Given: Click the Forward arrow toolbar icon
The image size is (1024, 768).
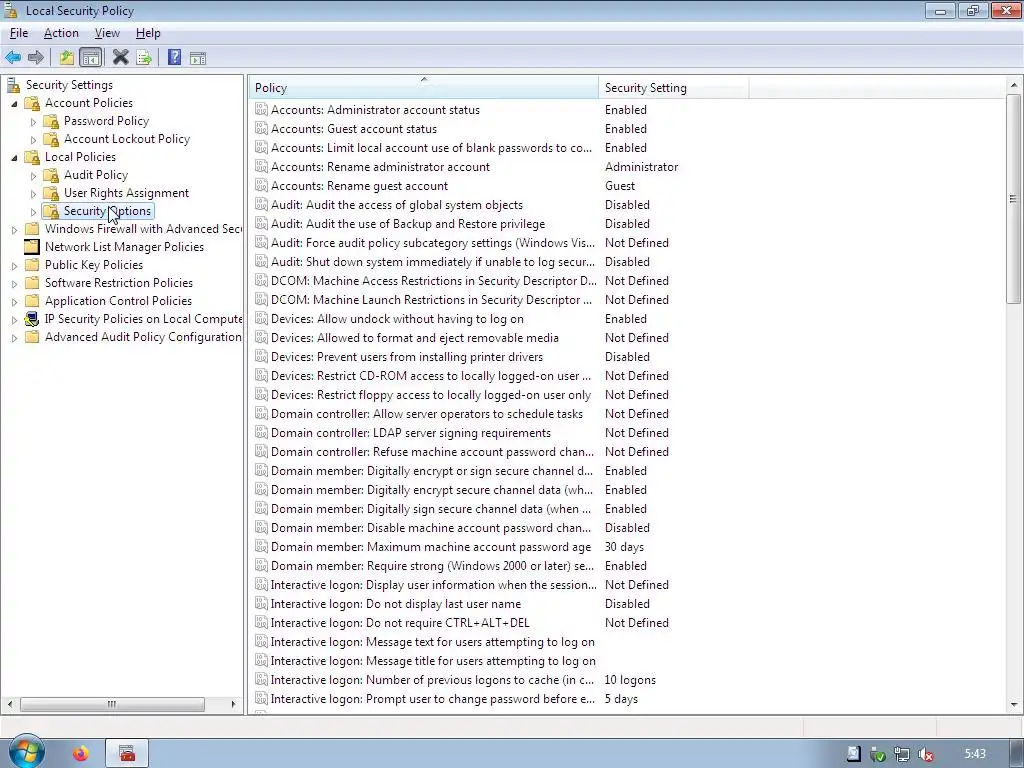Looking at the screenshot, I should 36,57.
